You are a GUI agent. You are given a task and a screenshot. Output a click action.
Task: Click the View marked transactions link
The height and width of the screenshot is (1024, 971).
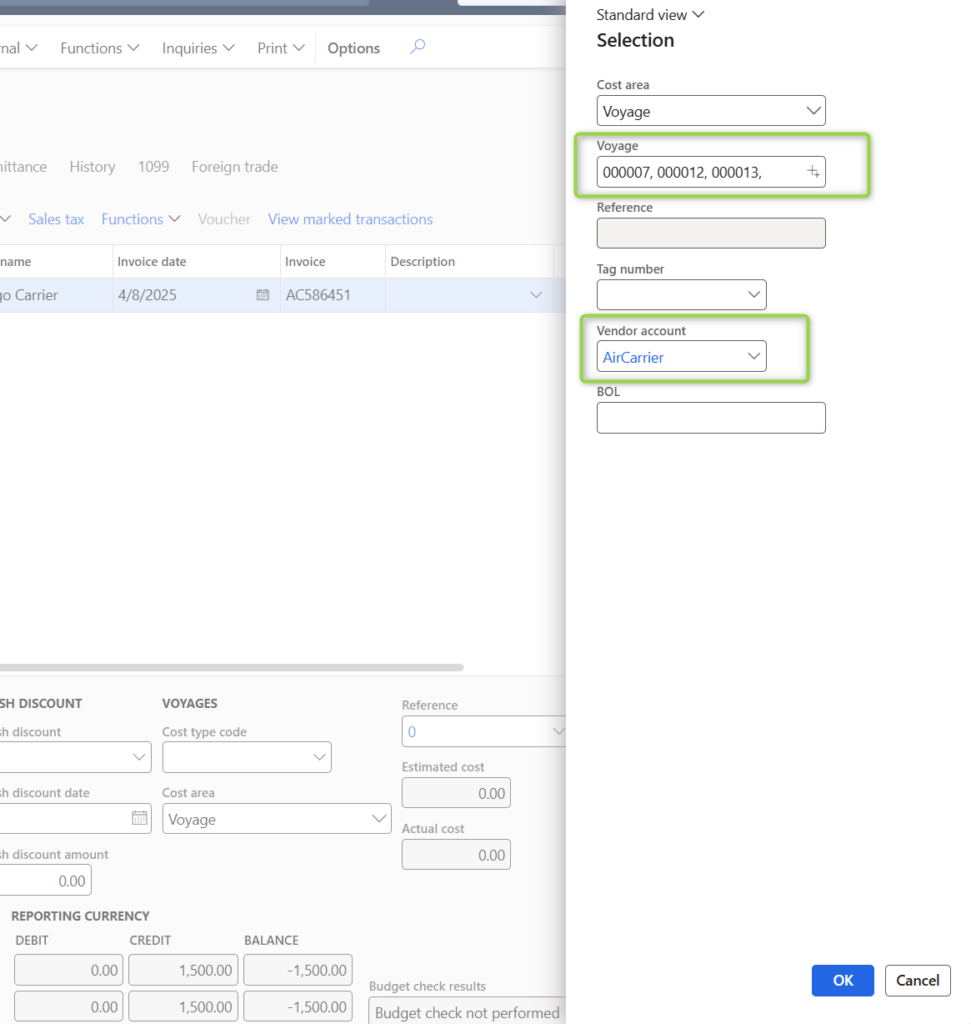pos(350,219)
